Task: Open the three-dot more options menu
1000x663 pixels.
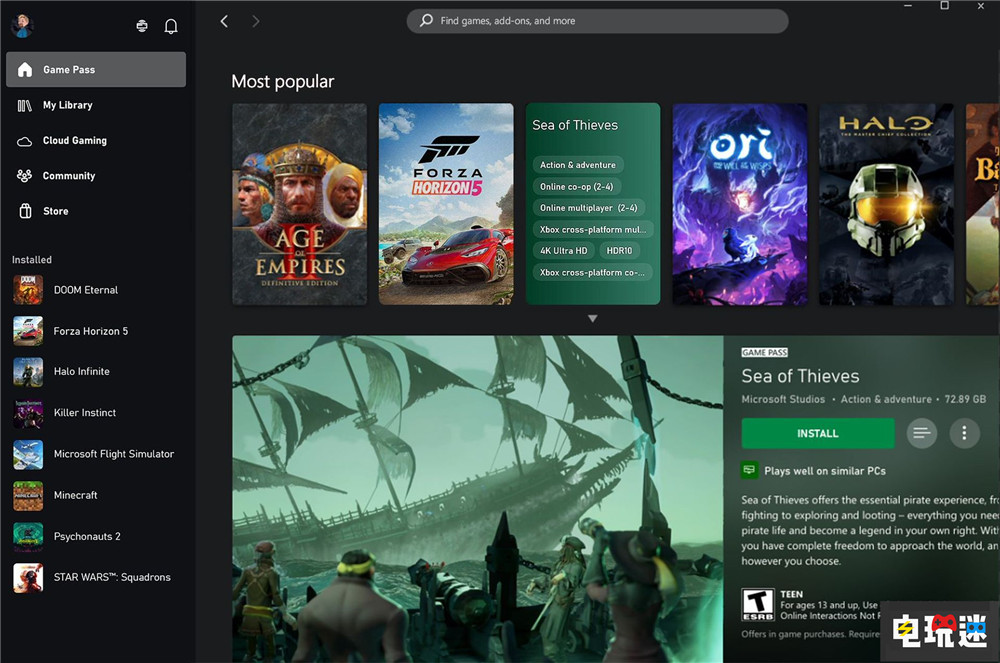Action: coord(963,433)
